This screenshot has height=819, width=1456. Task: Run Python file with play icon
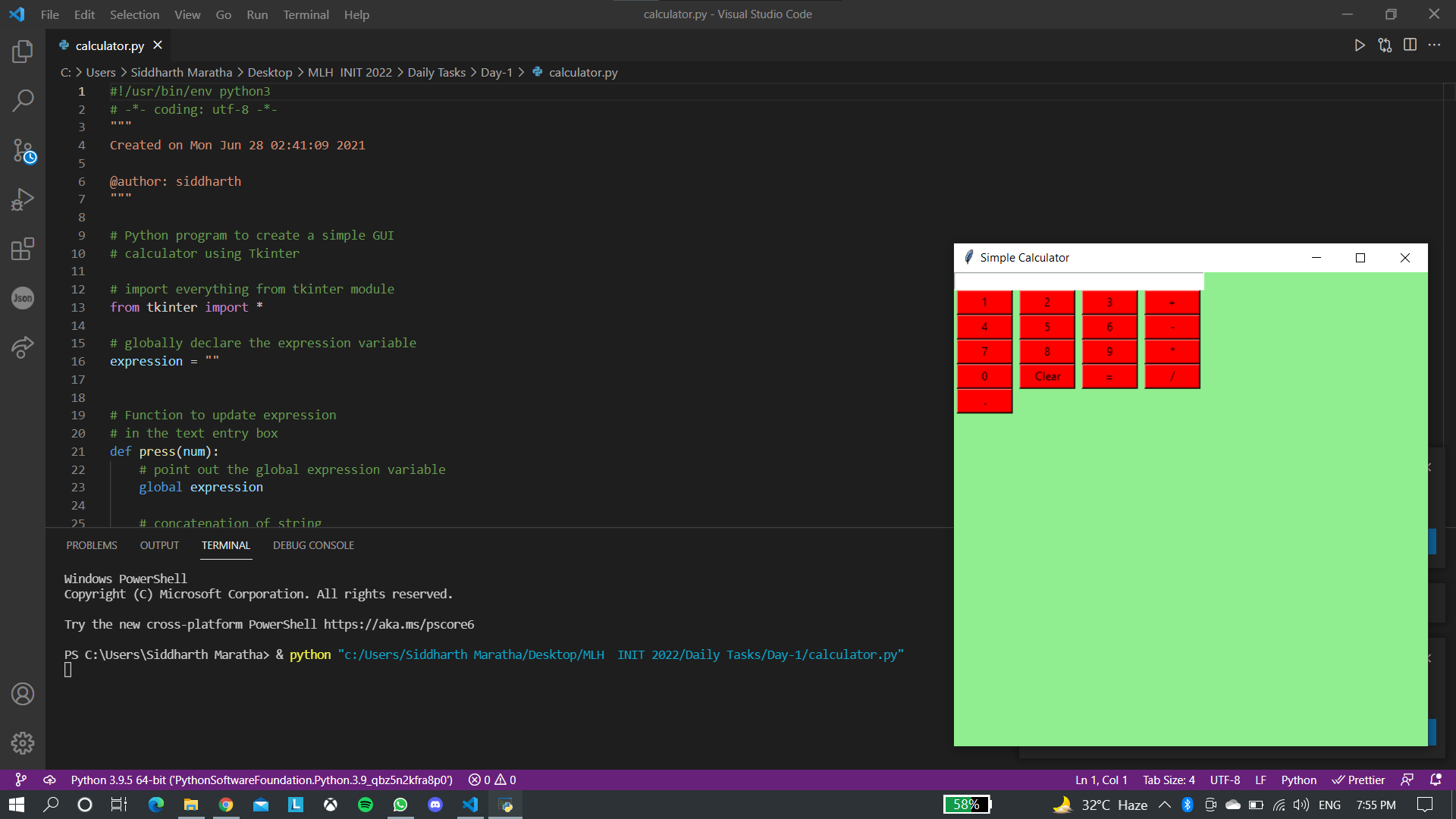coord(1360,45)
